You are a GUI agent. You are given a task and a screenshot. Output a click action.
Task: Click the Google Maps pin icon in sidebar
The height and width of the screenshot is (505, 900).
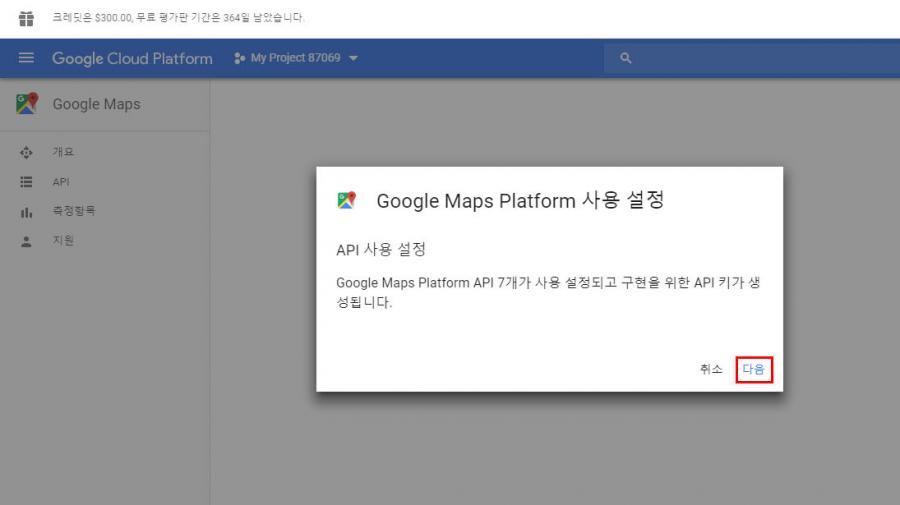pyautogui.click(x=27, y=104)
